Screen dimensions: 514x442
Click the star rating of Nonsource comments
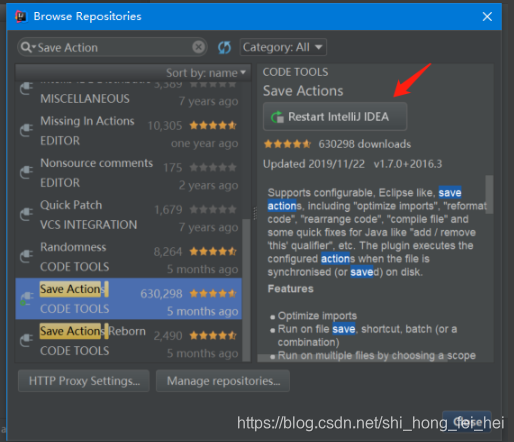tap(213, 168)
